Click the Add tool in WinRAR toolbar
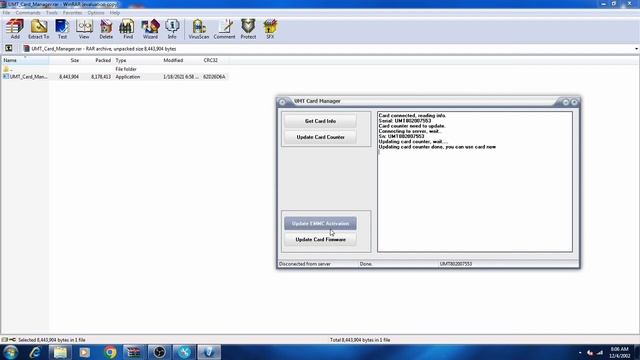 [15, 29]
